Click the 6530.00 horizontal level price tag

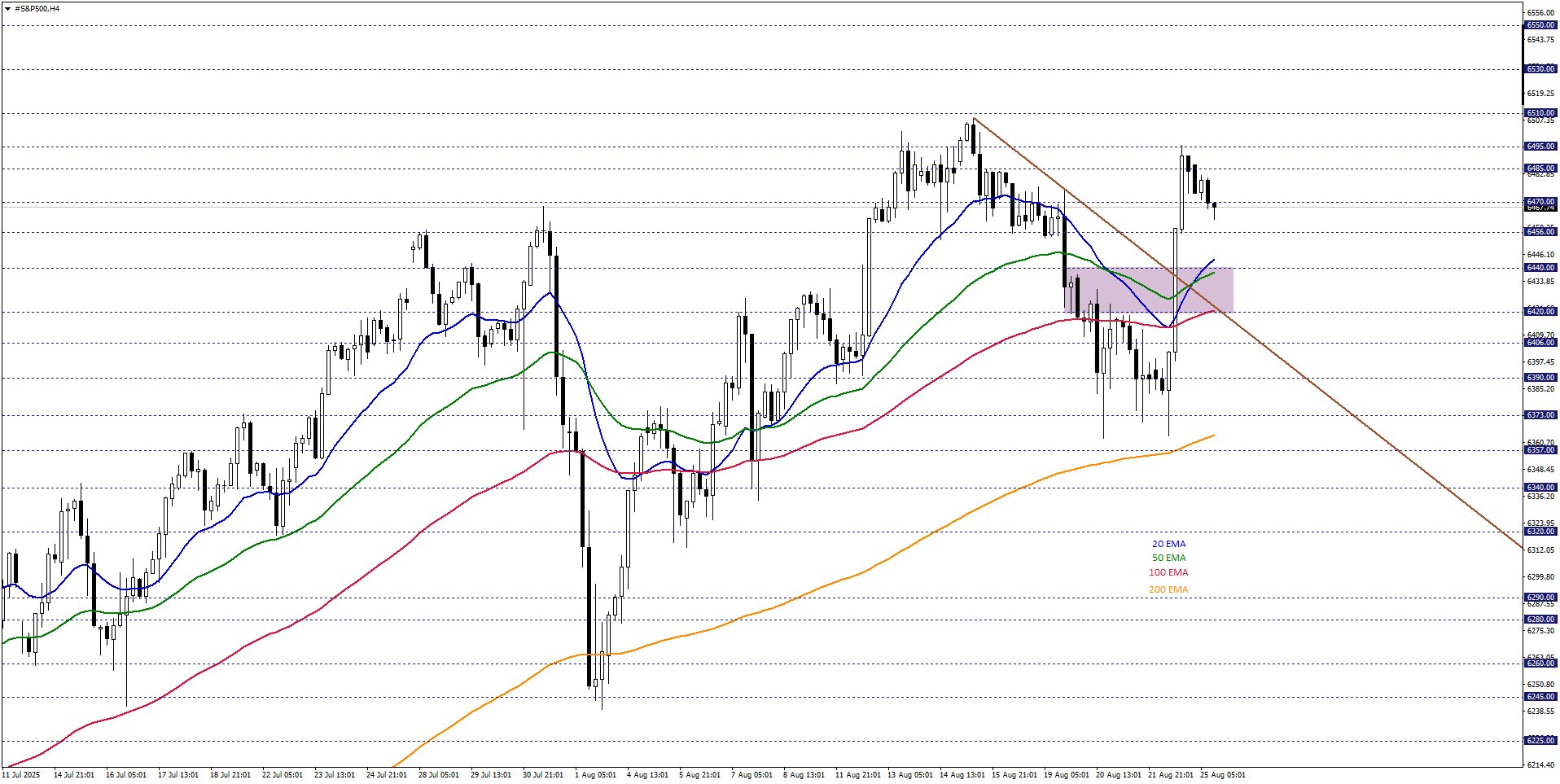pos(1540,69)
